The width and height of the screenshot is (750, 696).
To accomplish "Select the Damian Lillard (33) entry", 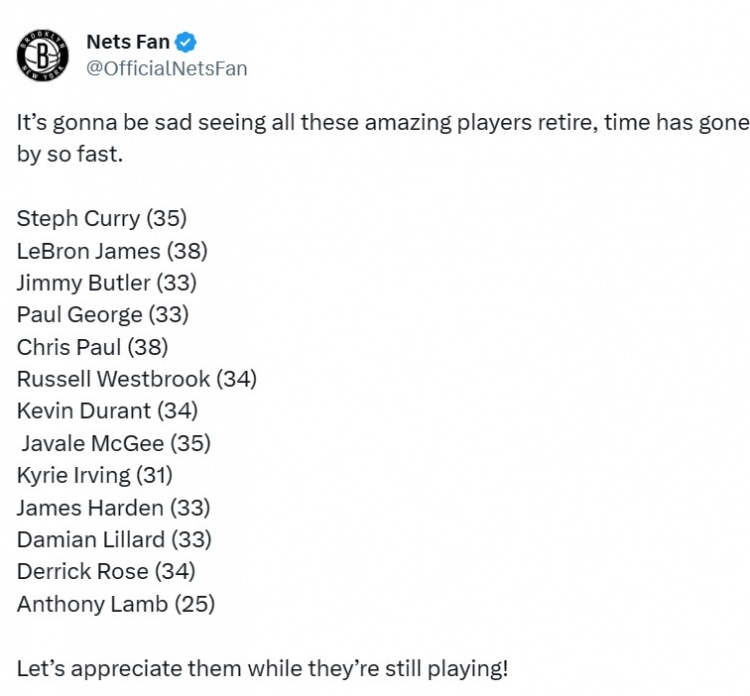I will (114, 540).
